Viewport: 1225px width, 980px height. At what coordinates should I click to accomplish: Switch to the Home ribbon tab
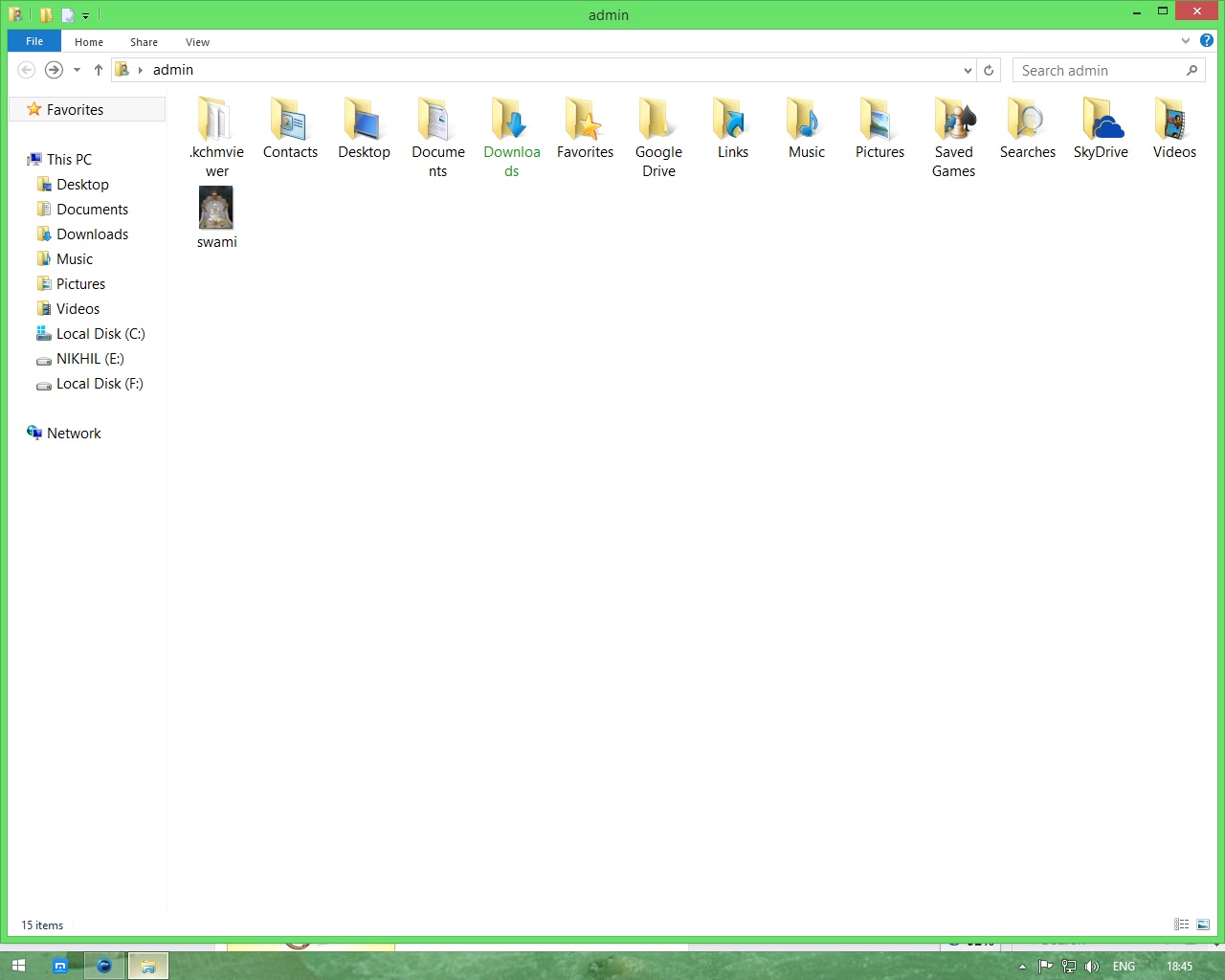point(89,42)
